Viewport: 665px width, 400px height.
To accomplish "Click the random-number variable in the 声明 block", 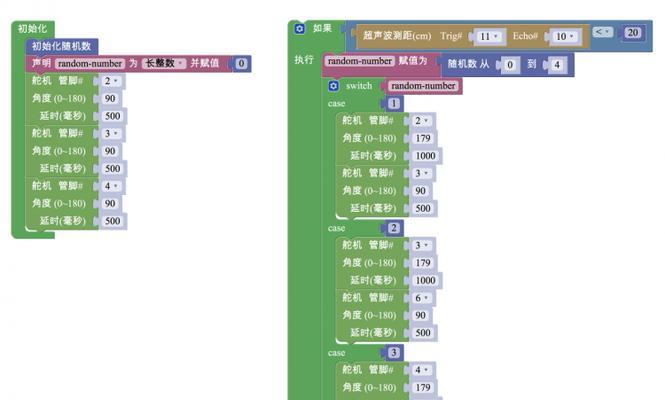I will point(90,64).
